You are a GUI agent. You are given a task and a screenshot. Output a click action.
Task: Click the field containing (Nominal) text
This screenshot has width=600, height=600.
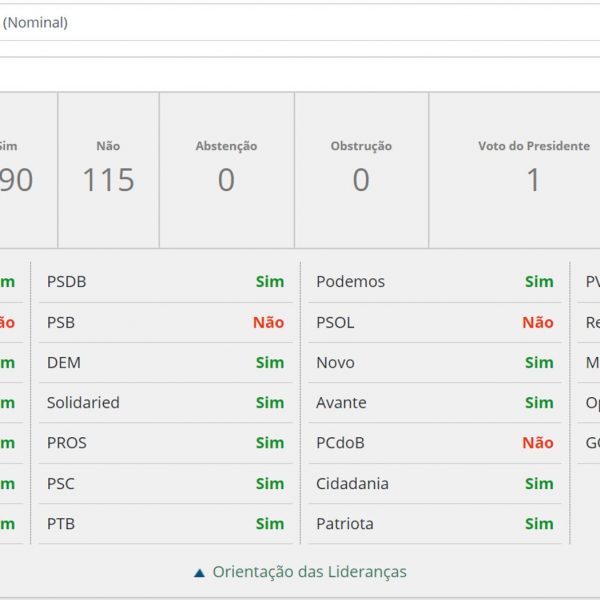tap(300, 22)
